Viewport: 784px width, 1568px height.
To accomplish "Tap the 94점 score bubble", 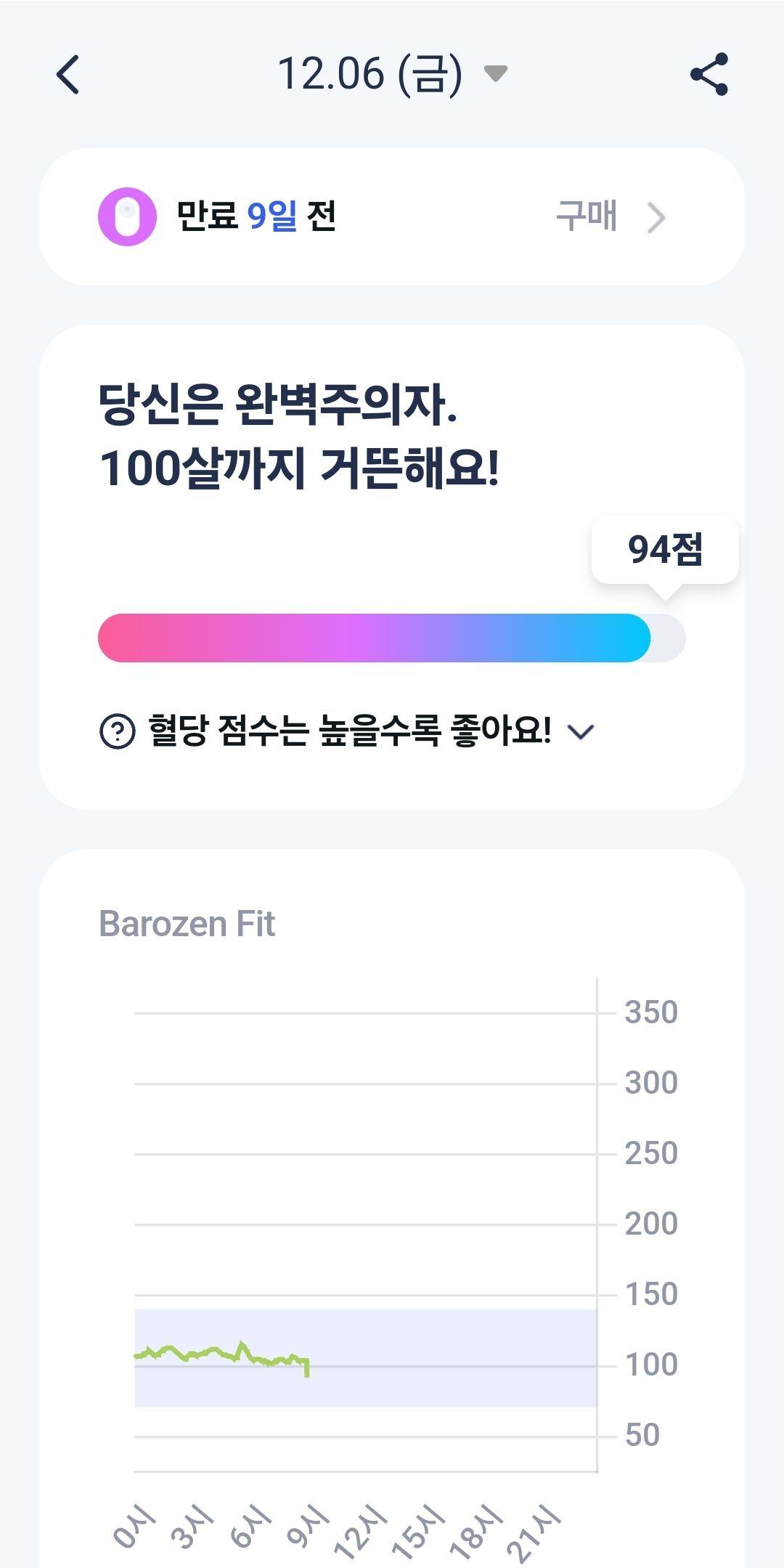I will click(x=665, y=551).
